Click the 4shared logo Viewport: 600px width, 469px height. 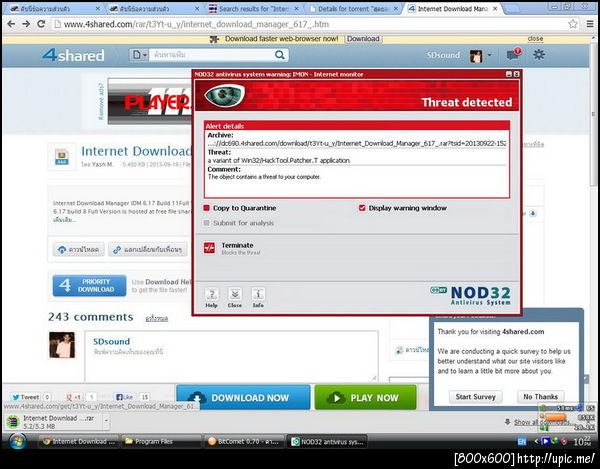pos(73,55)
